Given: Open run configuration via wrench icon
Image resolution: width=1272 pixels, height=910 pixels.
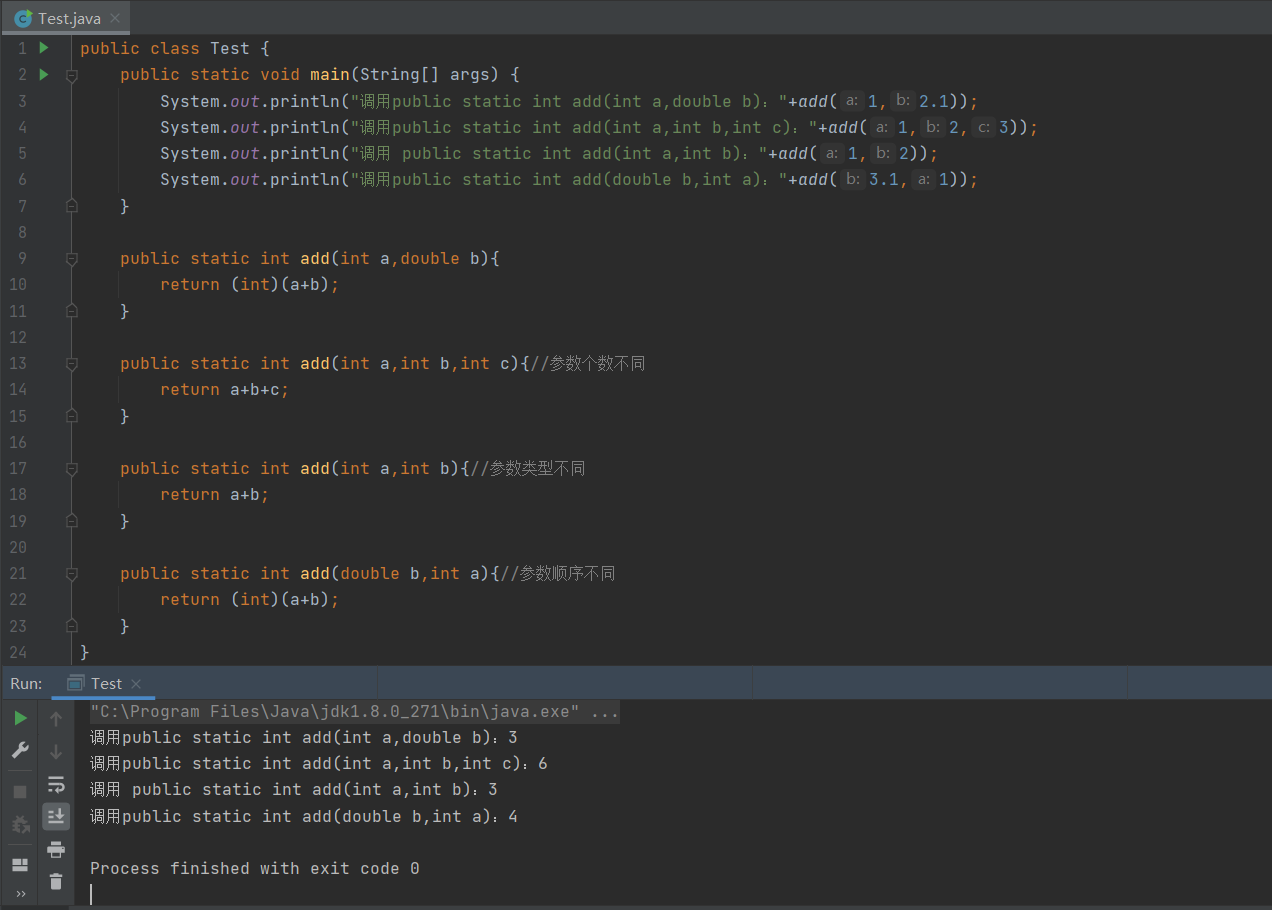Looking at the screenshot, I should (20, 750).
